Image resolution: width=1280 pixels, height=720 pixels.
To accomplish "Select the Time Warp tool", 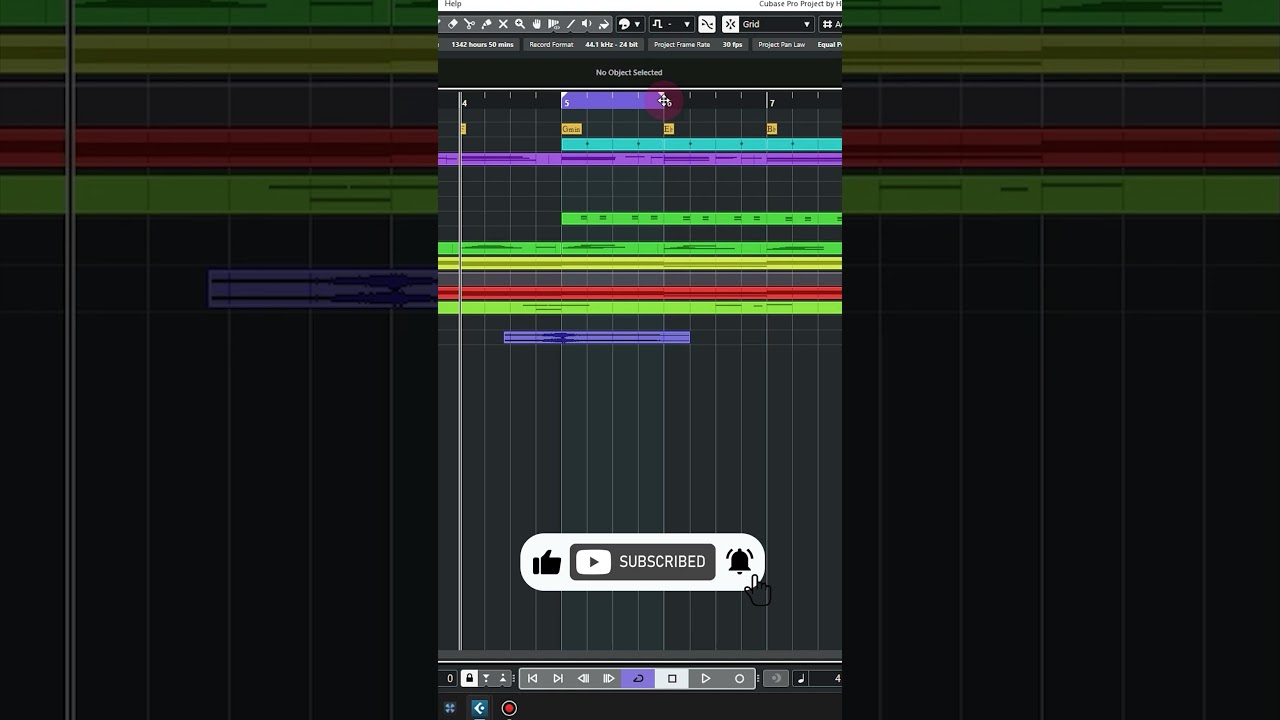I will pos(554,24).
